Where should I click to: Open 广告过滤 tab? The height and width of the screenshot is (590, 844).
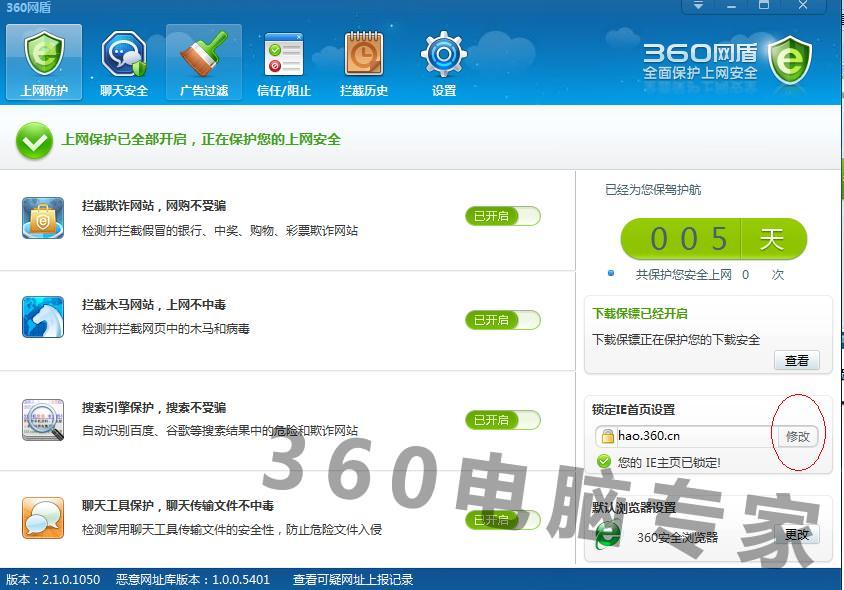coord(204,62)
